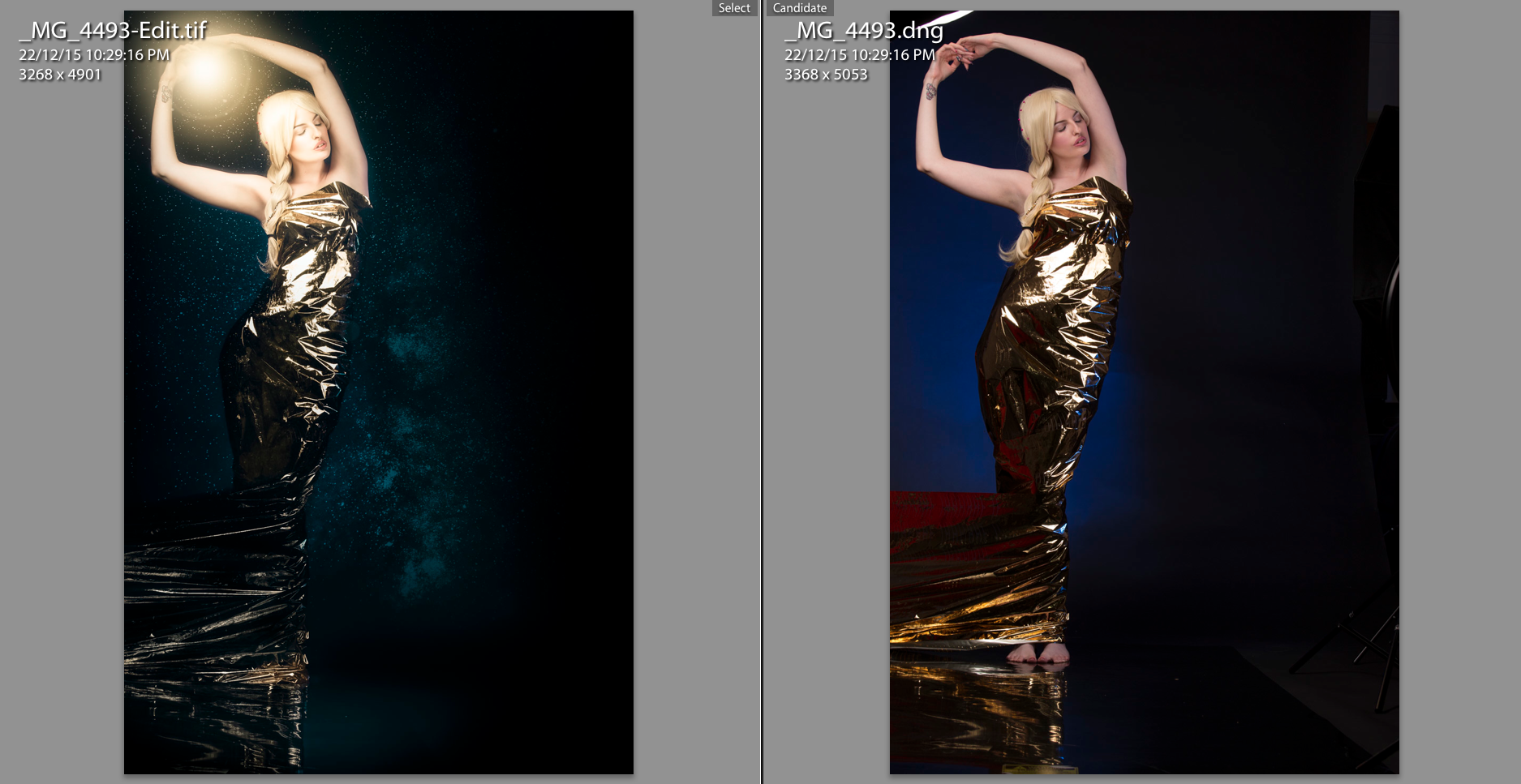Click the "3268 x 4901" dimensions text
This screenshot has height=784, width=1521.
pyautogui.click(x=60, y=75)
